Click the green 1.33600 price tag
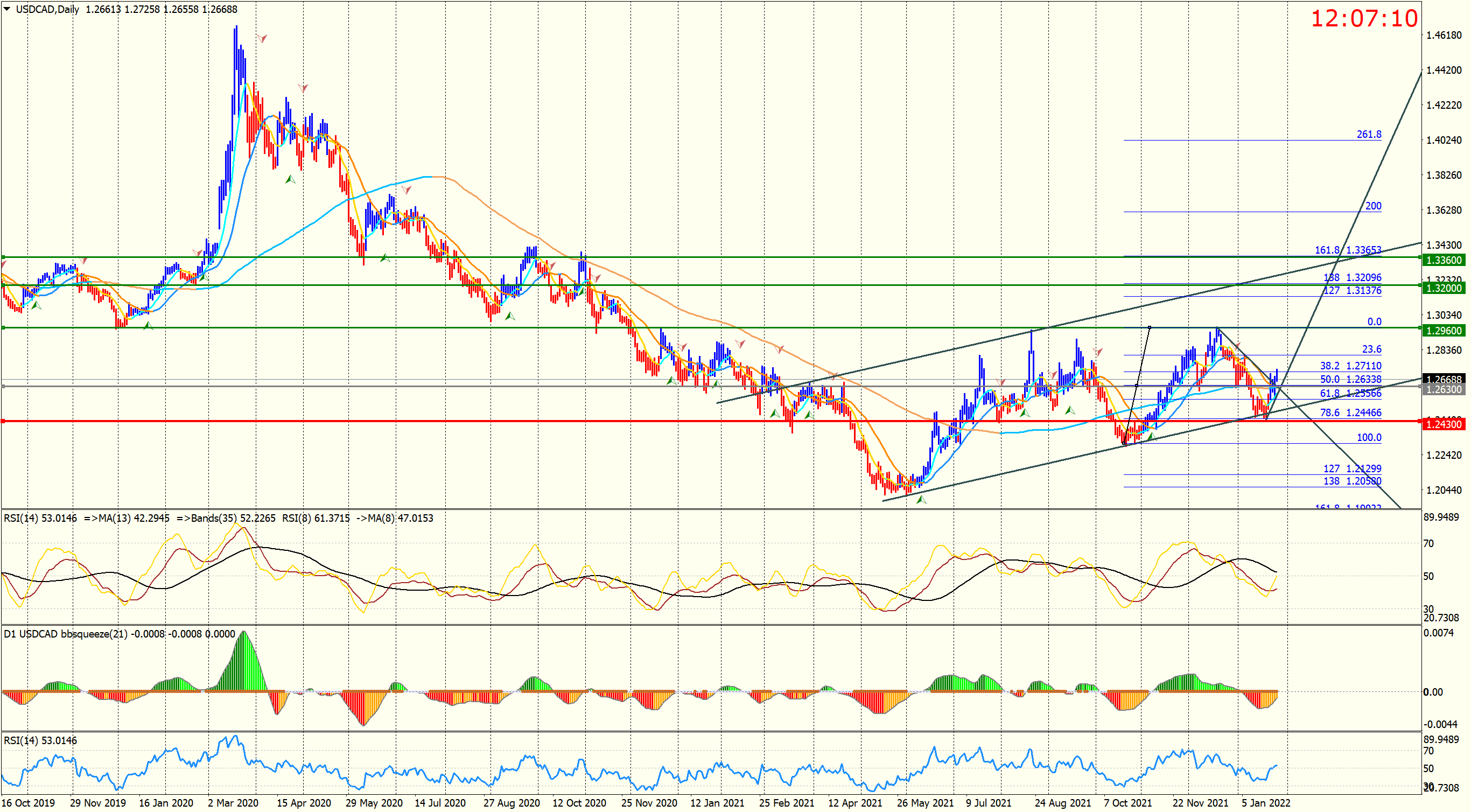Viewport: 1471px width, 812px height. pyautogui.click(x=1443, y=261)
